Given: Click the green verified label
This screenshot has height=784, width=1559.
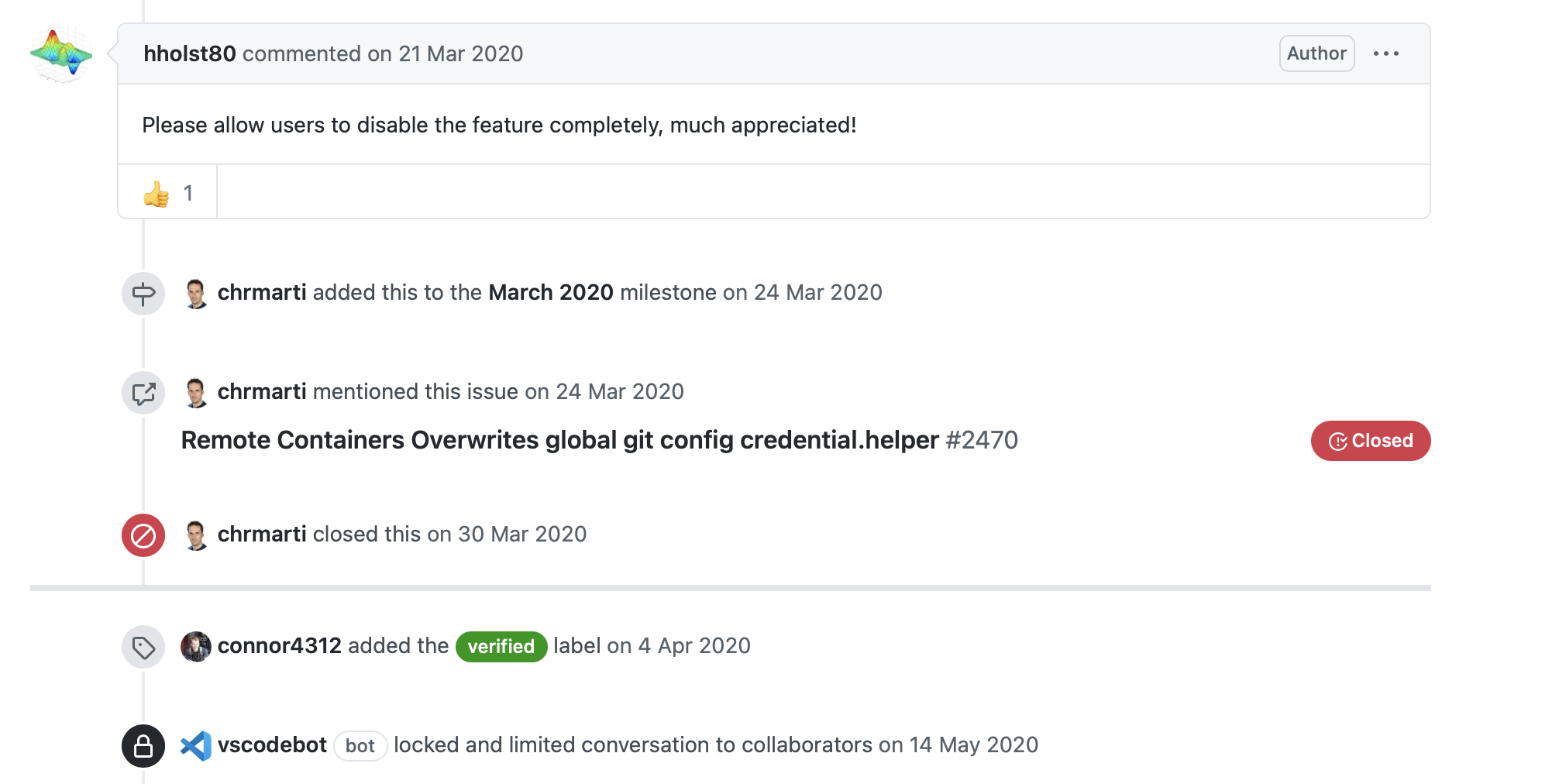Looking at the screenshot, I should (x=501, y=647).
